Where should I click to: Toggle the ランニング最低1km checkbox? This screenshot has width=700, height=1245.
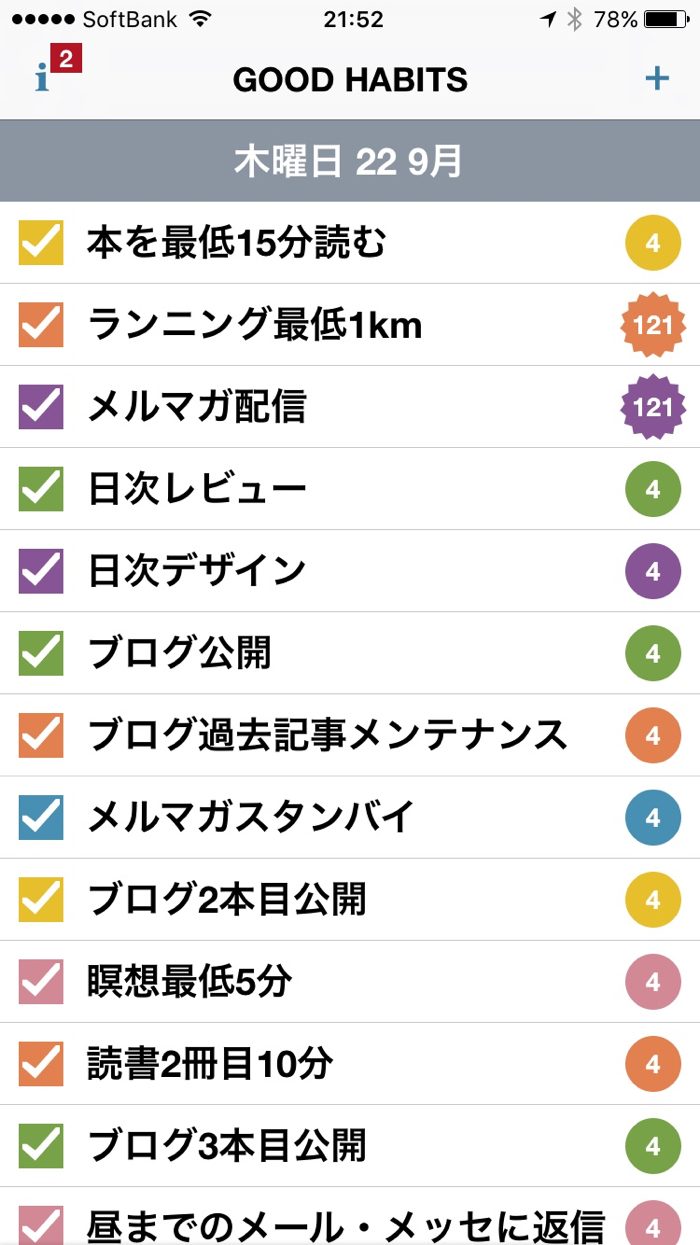coord(41,325)
